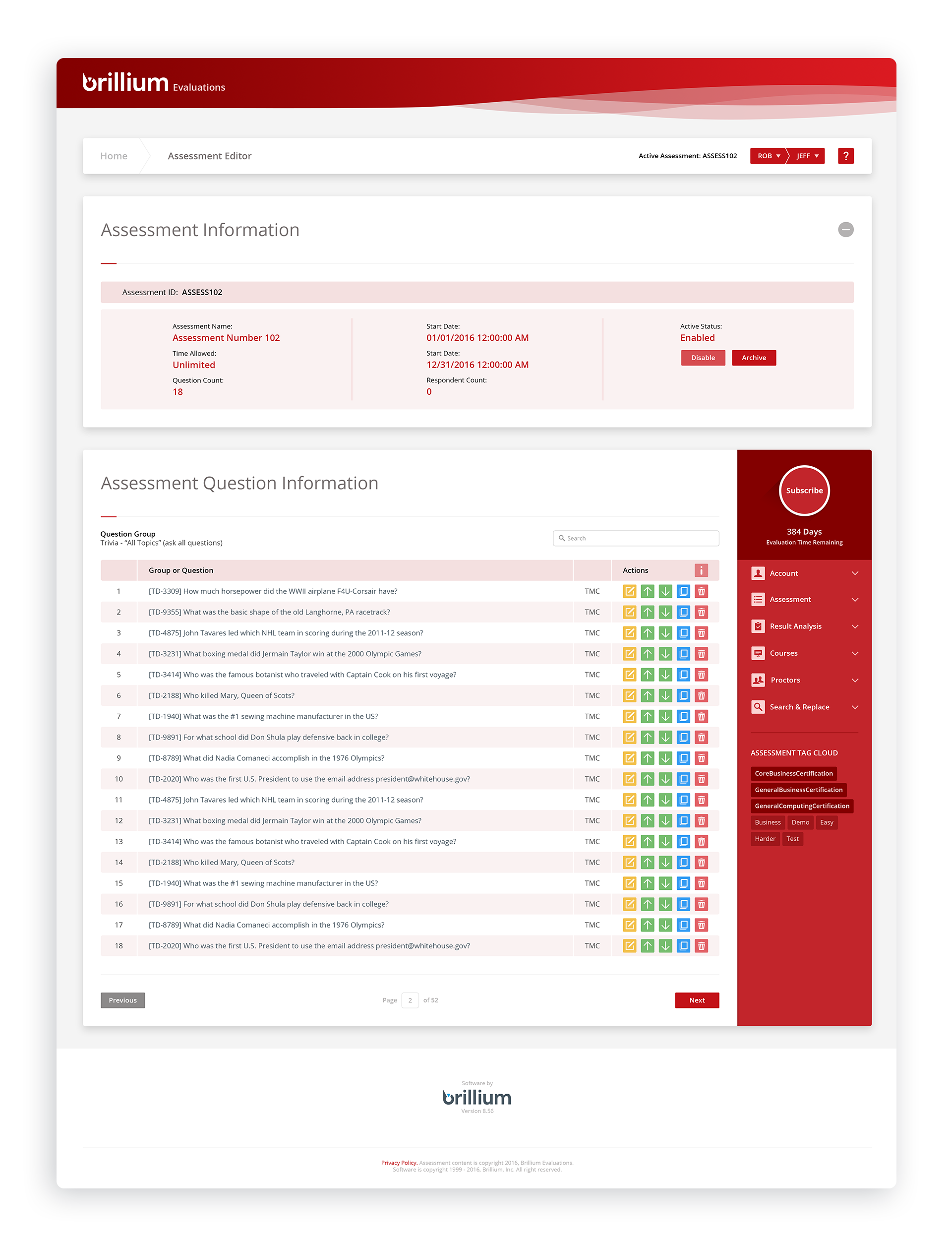Expand the Proctors menu chevron
Image resolution: width=952 pixels, height=1242 pixels.
click(x=854, y=680)
